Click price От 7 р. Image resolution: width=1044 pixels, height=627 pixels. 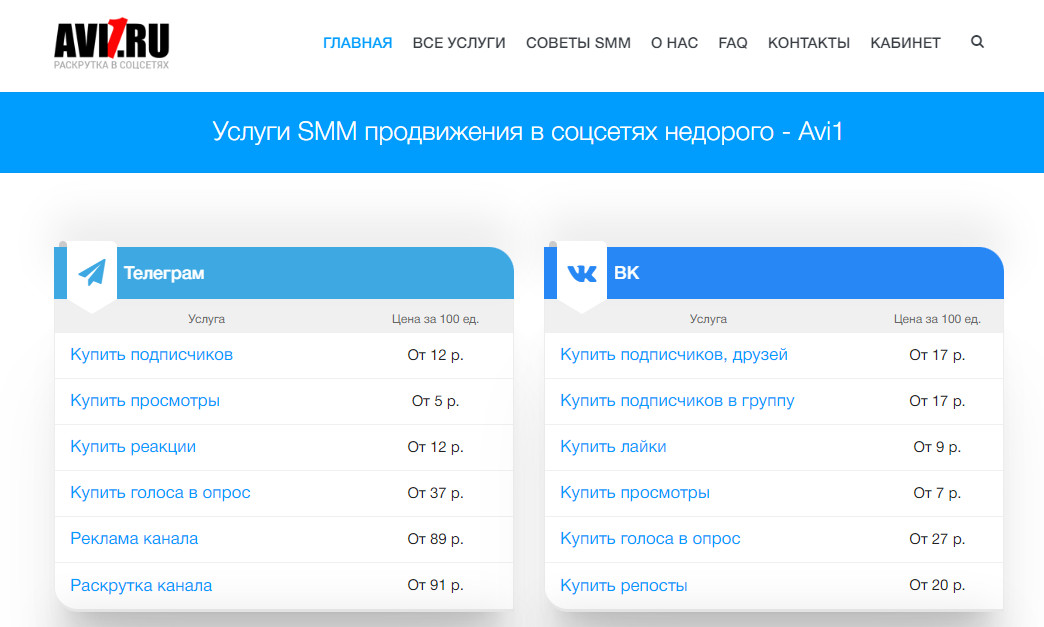pyautogui.click(x=937, y=493)
